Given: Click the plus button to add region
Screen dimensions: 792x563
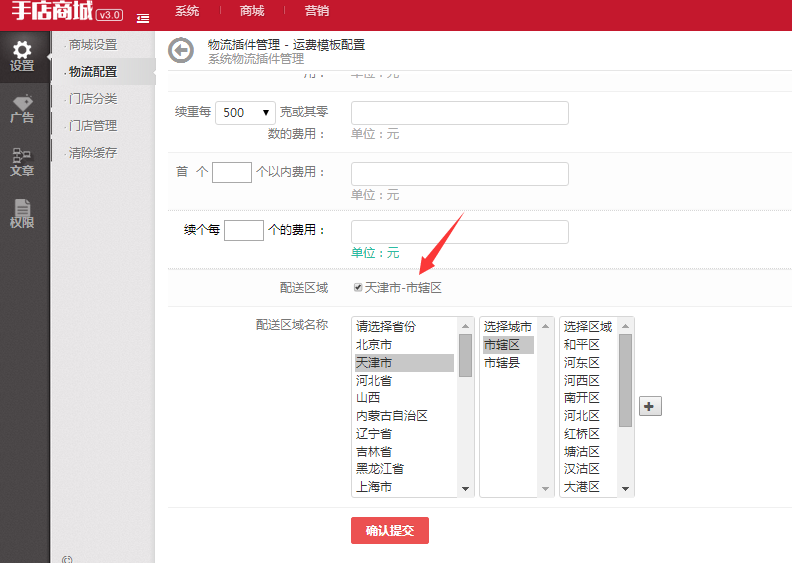Looking at the screenshot, I should click(650, 406).
